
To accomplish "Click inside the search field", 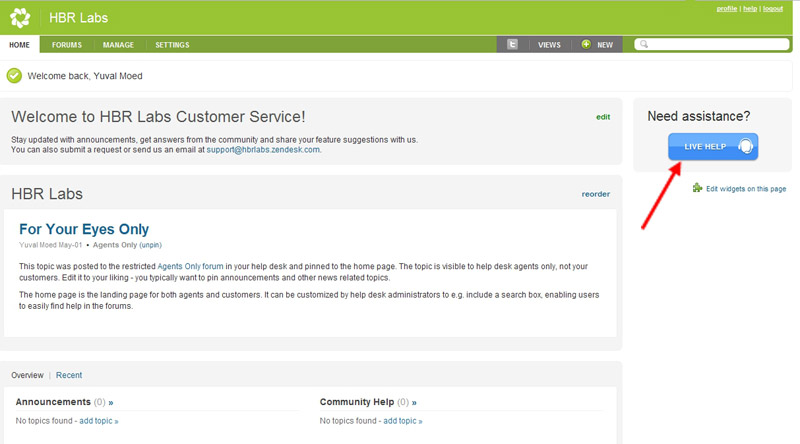I will click(x=712, y=44).
